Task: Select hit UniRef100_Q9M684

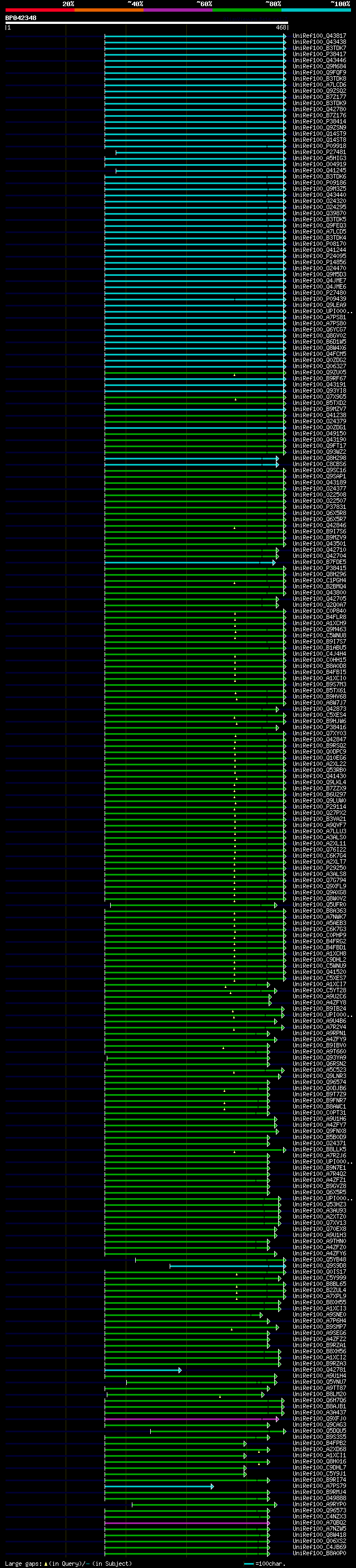Action: (319, 66)
